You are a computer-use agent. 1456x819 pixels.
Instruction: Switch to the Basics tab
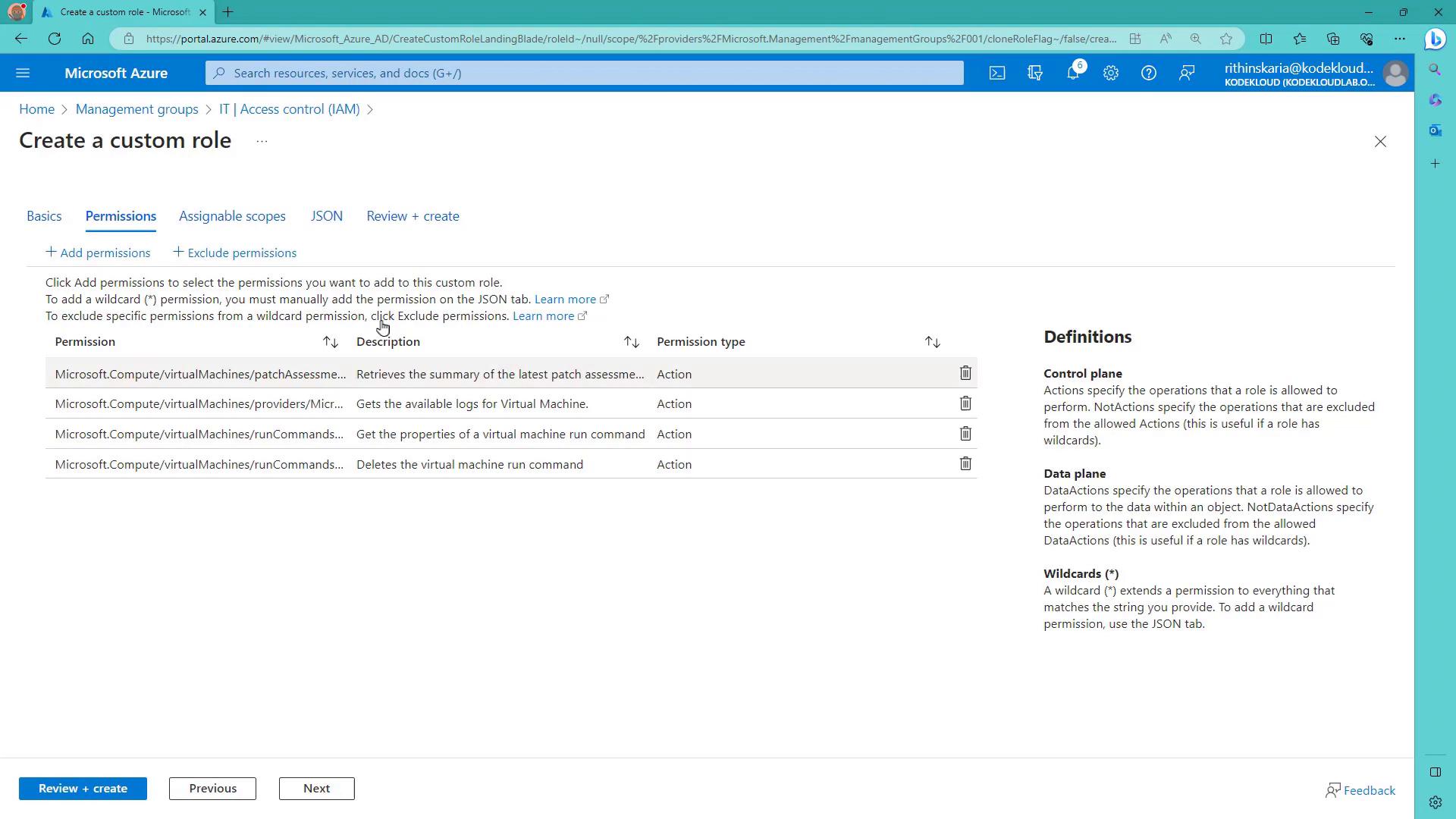pyautogui.click(x=44, y=216)
